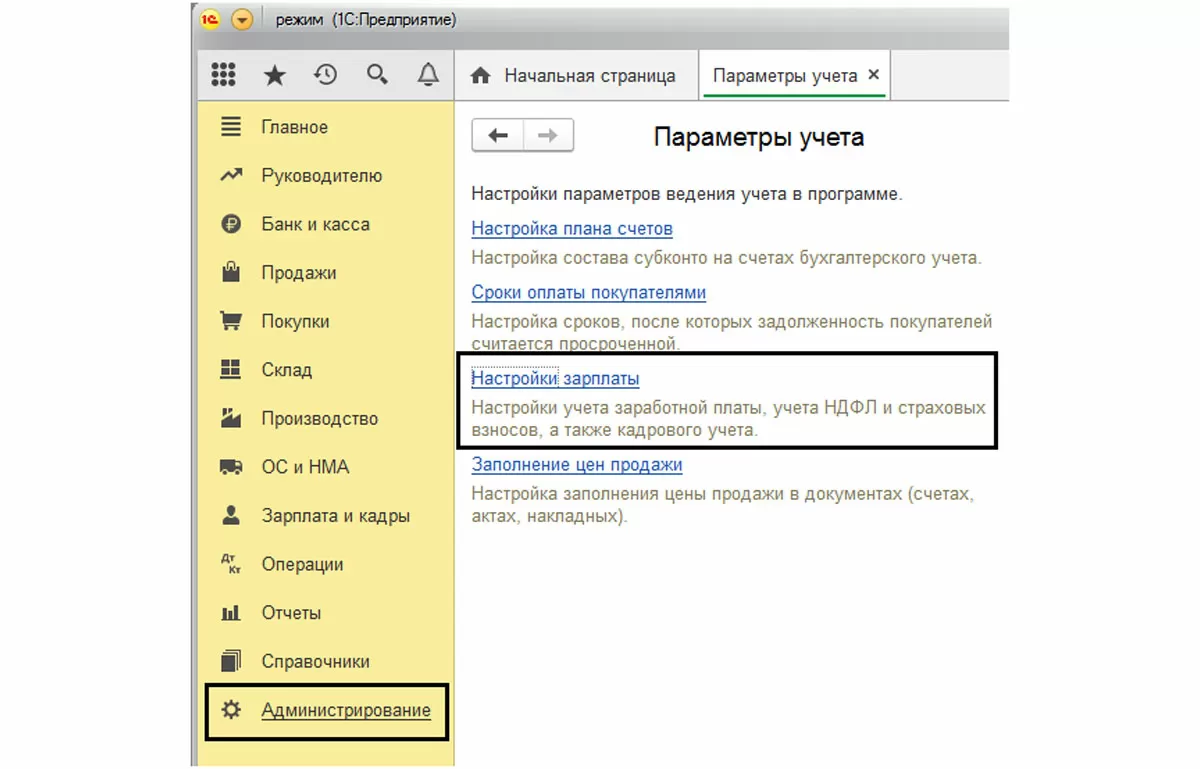Open Сроки оплаты покупателями link
This screenshot has width=1200, height=769.
click(588, 293)
